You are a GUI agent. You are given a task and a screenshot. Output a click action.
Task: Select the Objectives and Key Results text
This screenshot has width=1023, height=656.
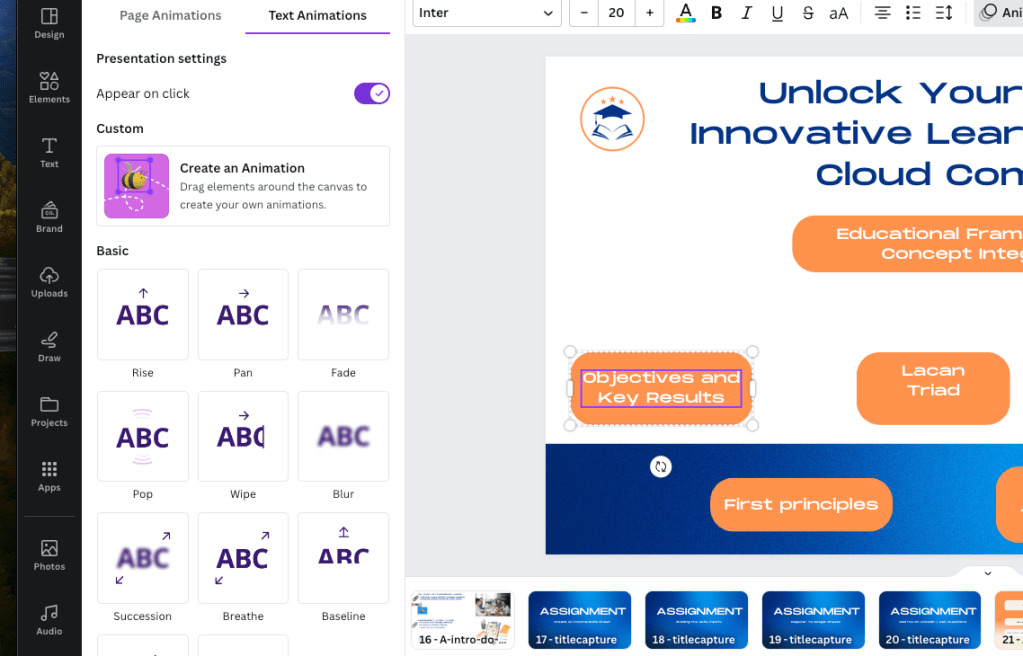[x=661, y=388]
